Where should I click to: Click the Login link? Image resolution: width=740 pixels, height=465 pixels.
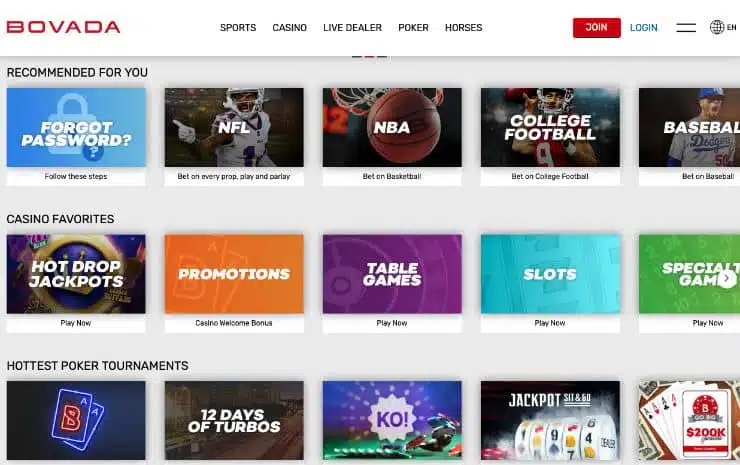643,28
